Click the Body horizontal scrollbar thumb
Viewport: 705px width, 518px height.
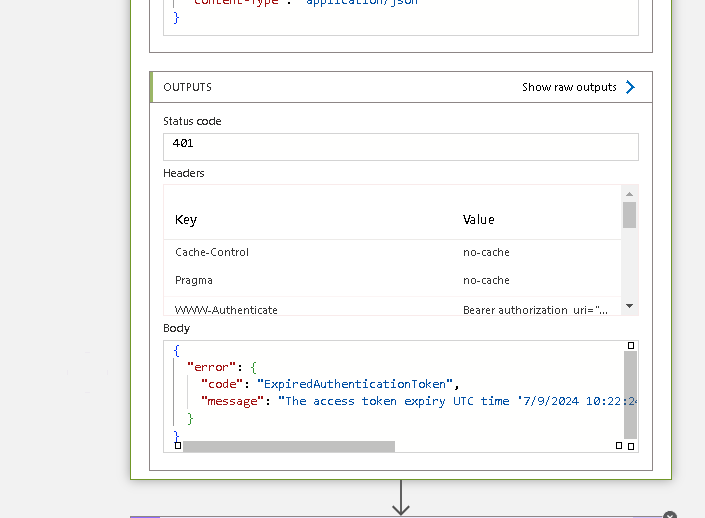click(289, 447)
